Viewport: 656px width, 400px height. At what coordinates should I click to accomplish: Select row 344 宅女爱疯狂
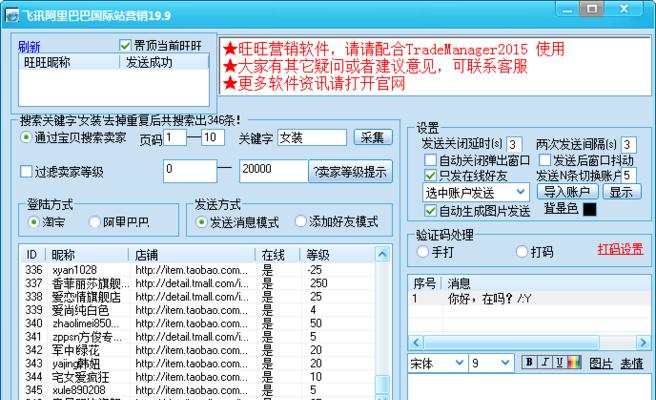coord(197,377)
